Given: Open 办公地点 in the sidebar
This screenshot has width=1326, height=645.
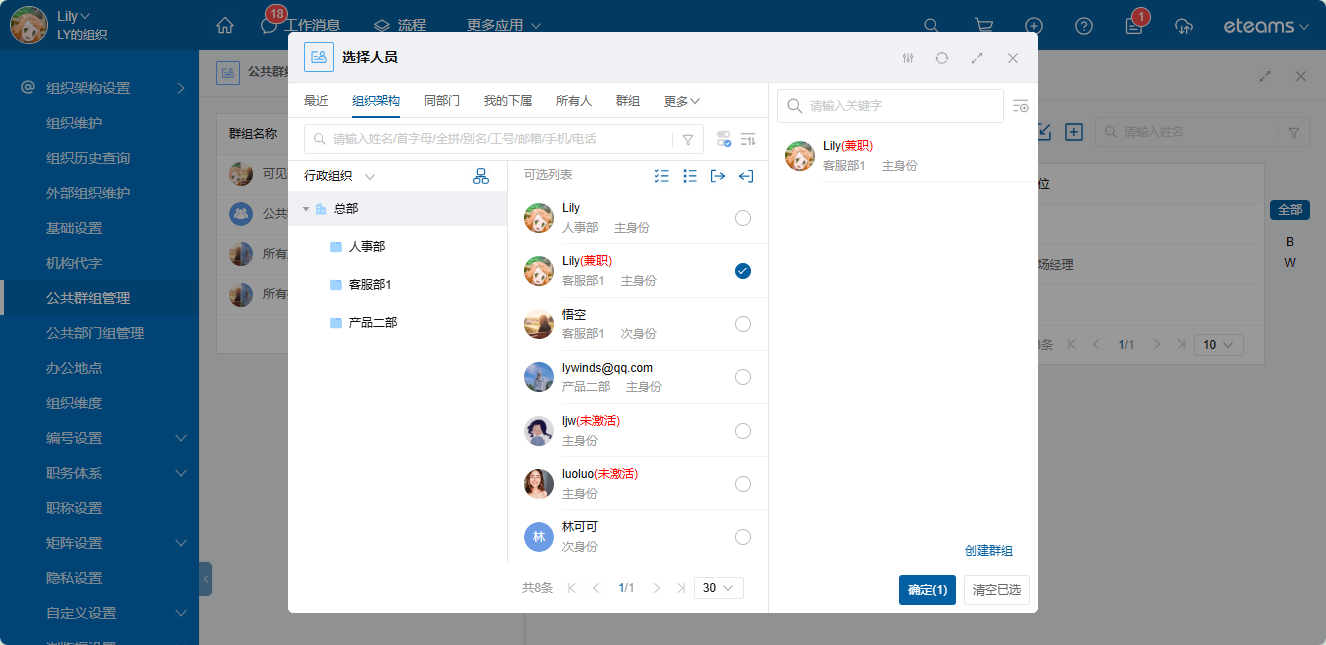Looking at the screenshot, I should click(x=74, y=368).
